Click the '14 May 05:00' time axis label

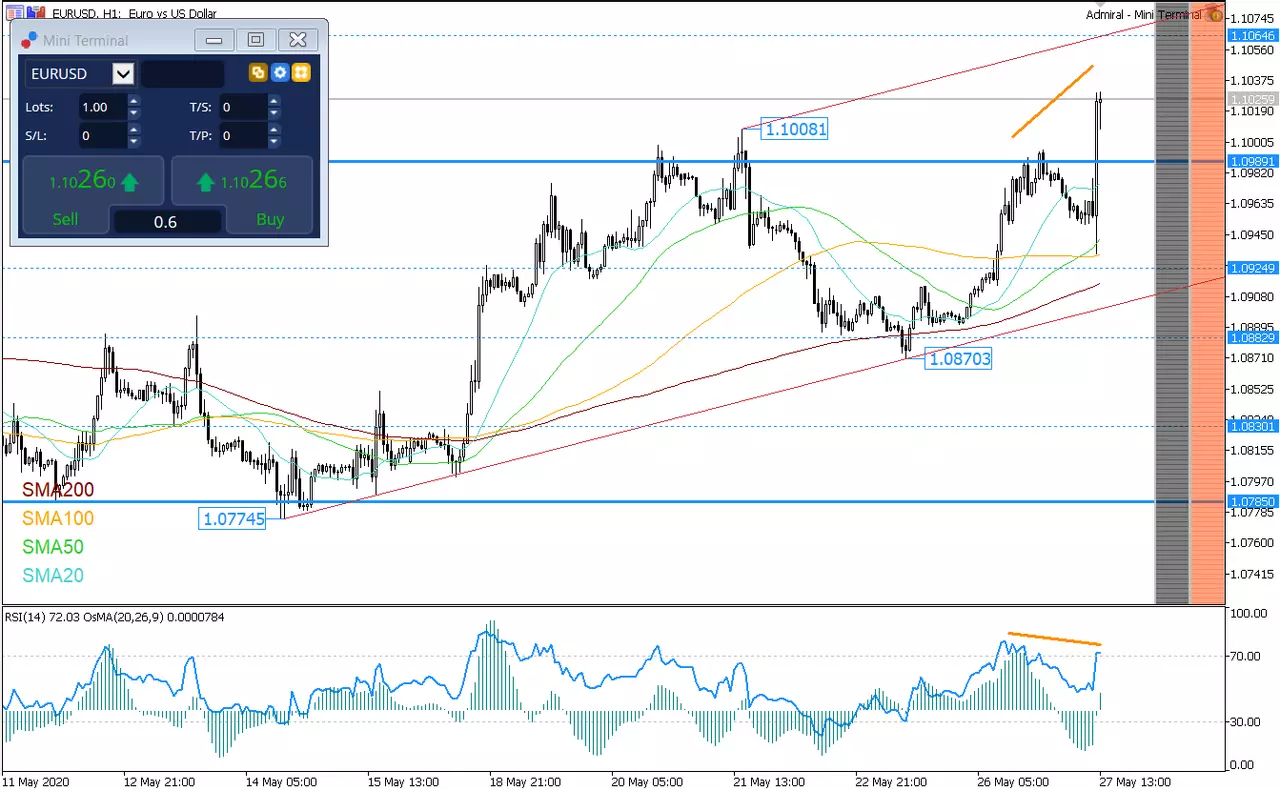[x=281, y=781]
